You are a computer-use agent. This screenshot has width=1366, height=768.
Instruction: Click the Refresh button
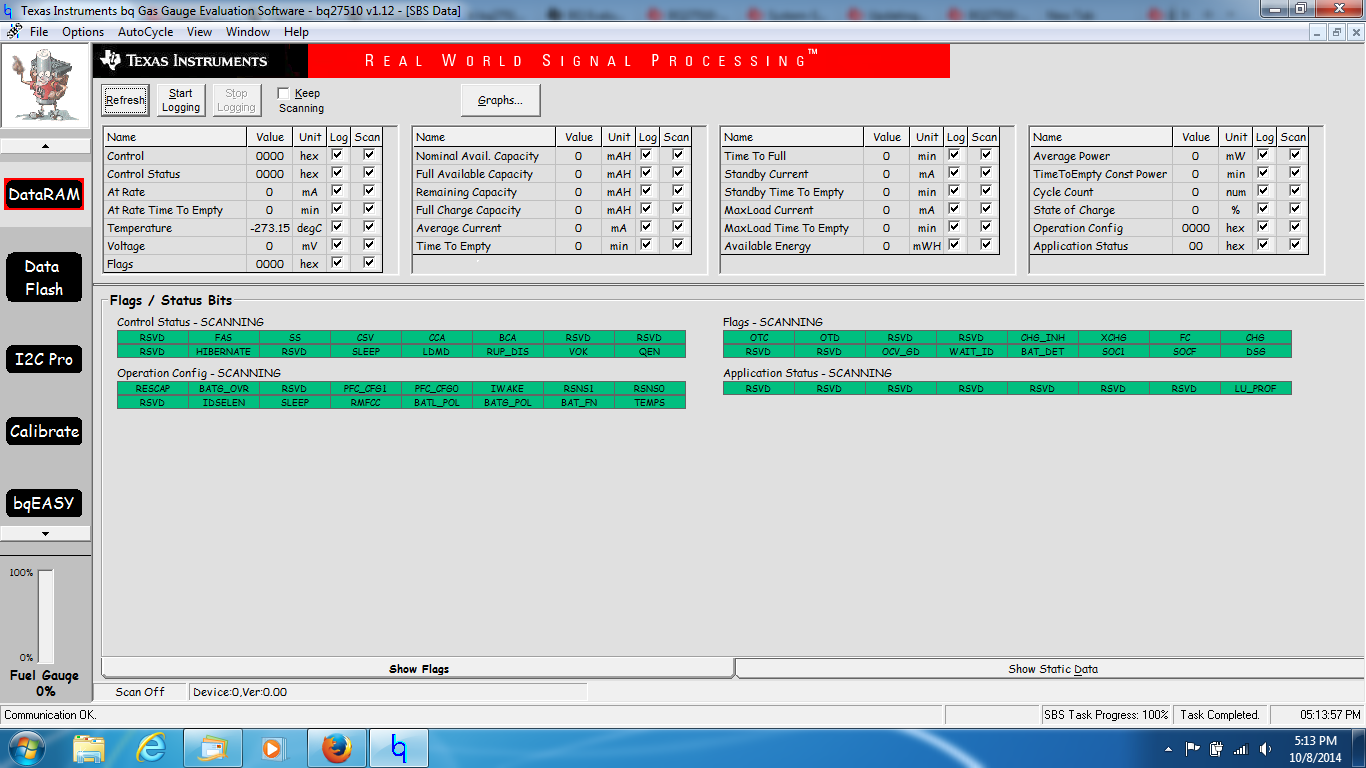point(125,100)
